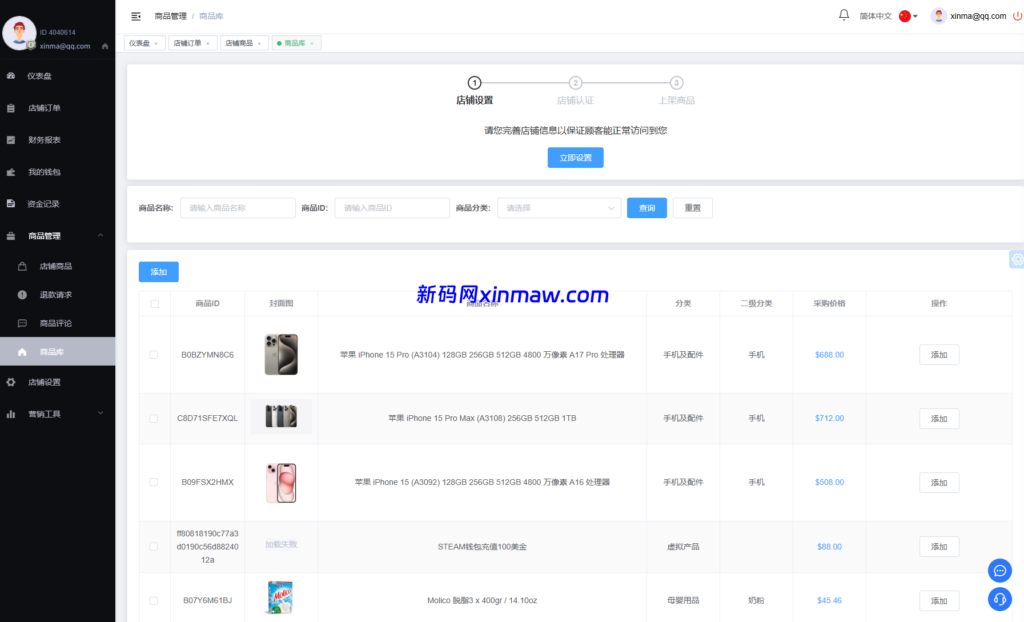
Task: Click the China flag language icon
Action: click(904, 16)
